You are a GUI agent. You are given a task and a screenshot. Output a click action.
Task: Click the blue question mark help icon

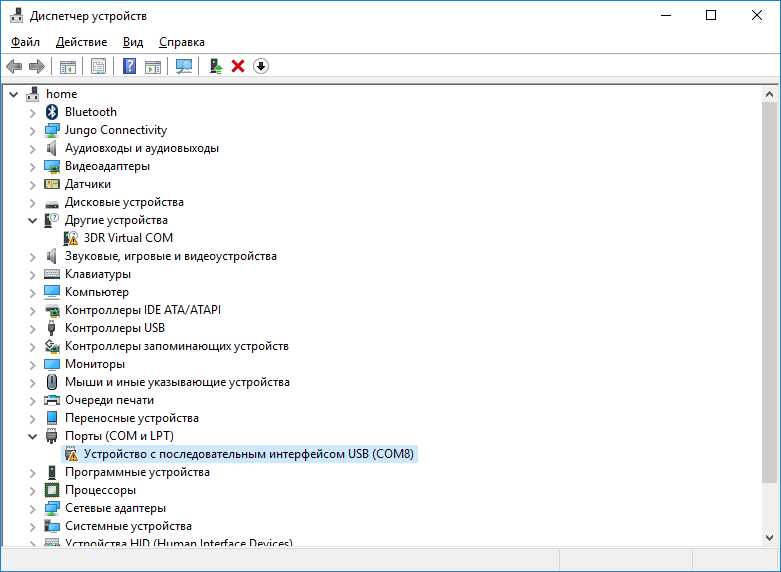click(129, 66)
